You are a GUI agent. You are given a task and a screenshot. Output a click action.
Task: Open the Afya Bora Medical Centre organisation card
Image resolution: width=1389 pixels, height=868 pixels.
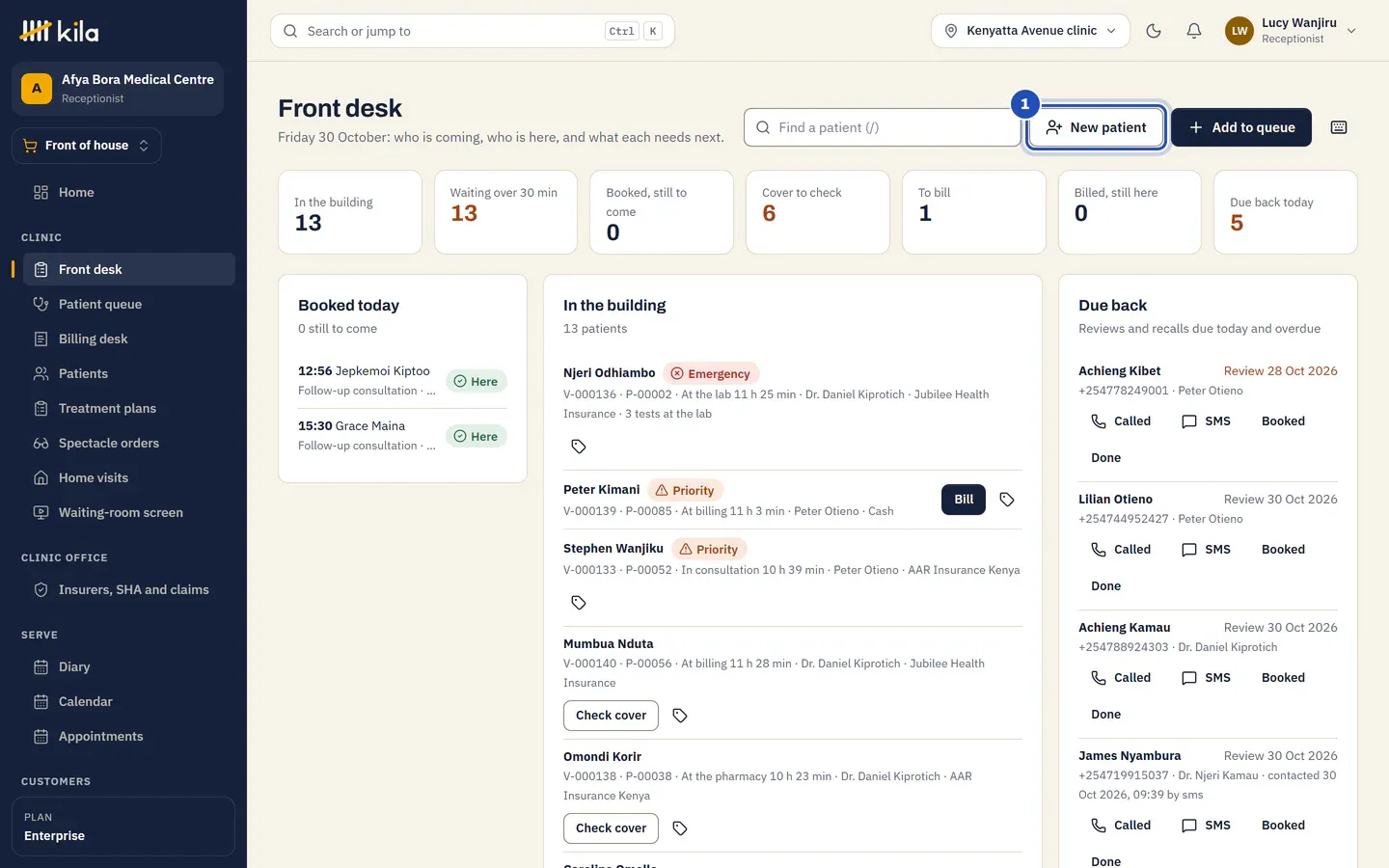[x=118, y=89]
